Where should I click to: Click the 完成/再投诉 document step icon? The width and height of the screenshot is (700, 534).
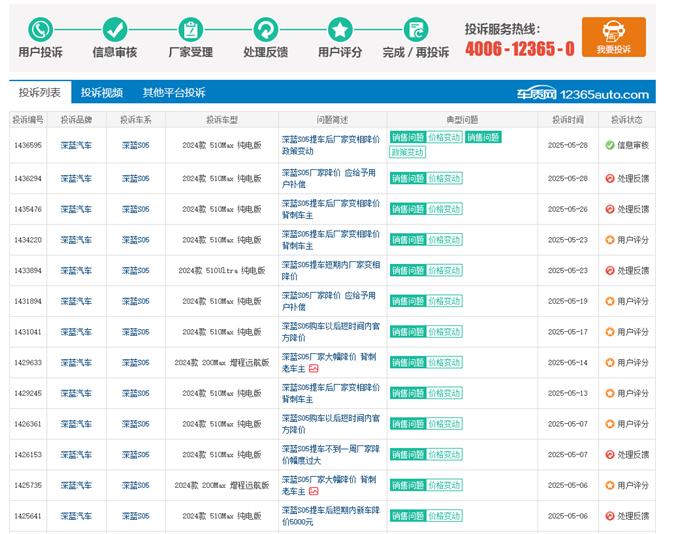[416, 30]
